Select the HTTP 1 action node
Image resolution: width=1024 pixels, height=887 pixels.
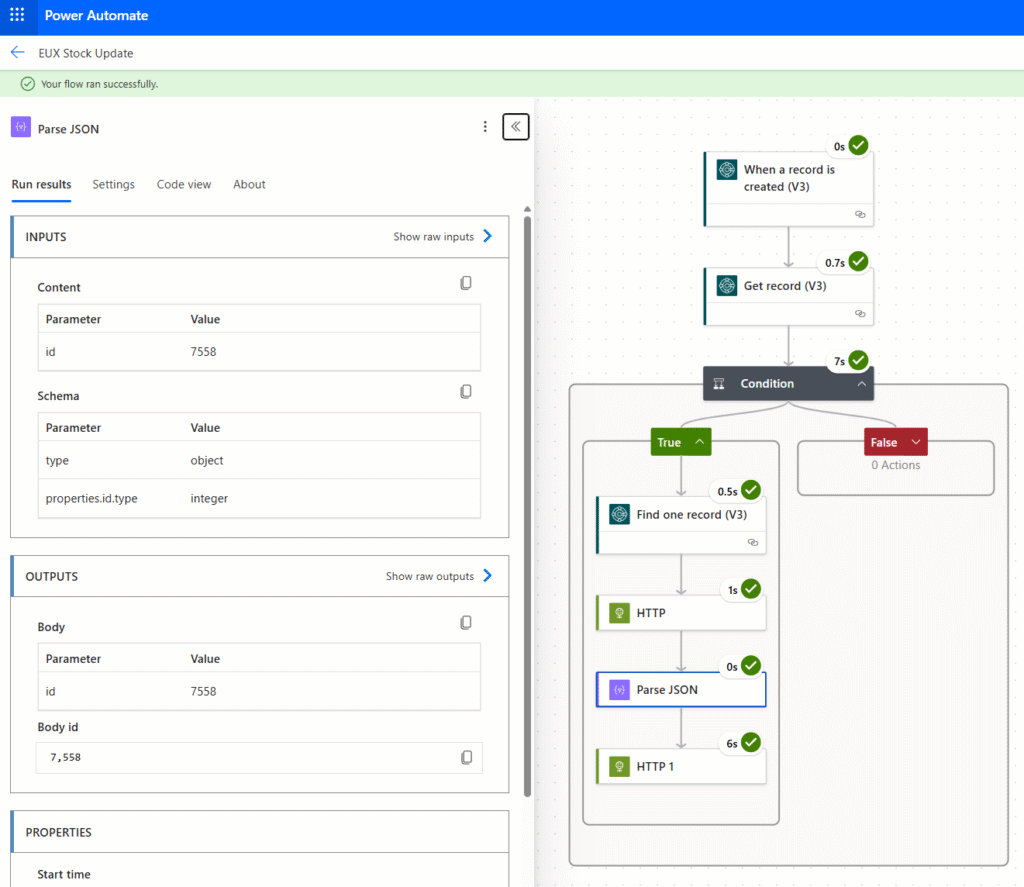tap(681, 766)
